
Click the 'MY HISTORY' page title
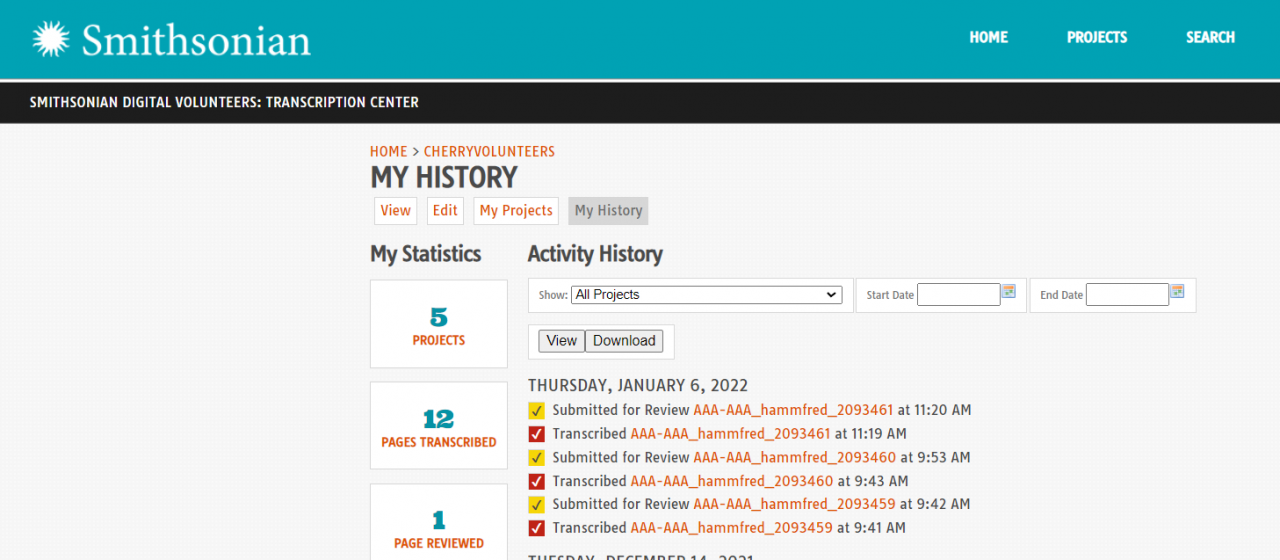(444, 178)
